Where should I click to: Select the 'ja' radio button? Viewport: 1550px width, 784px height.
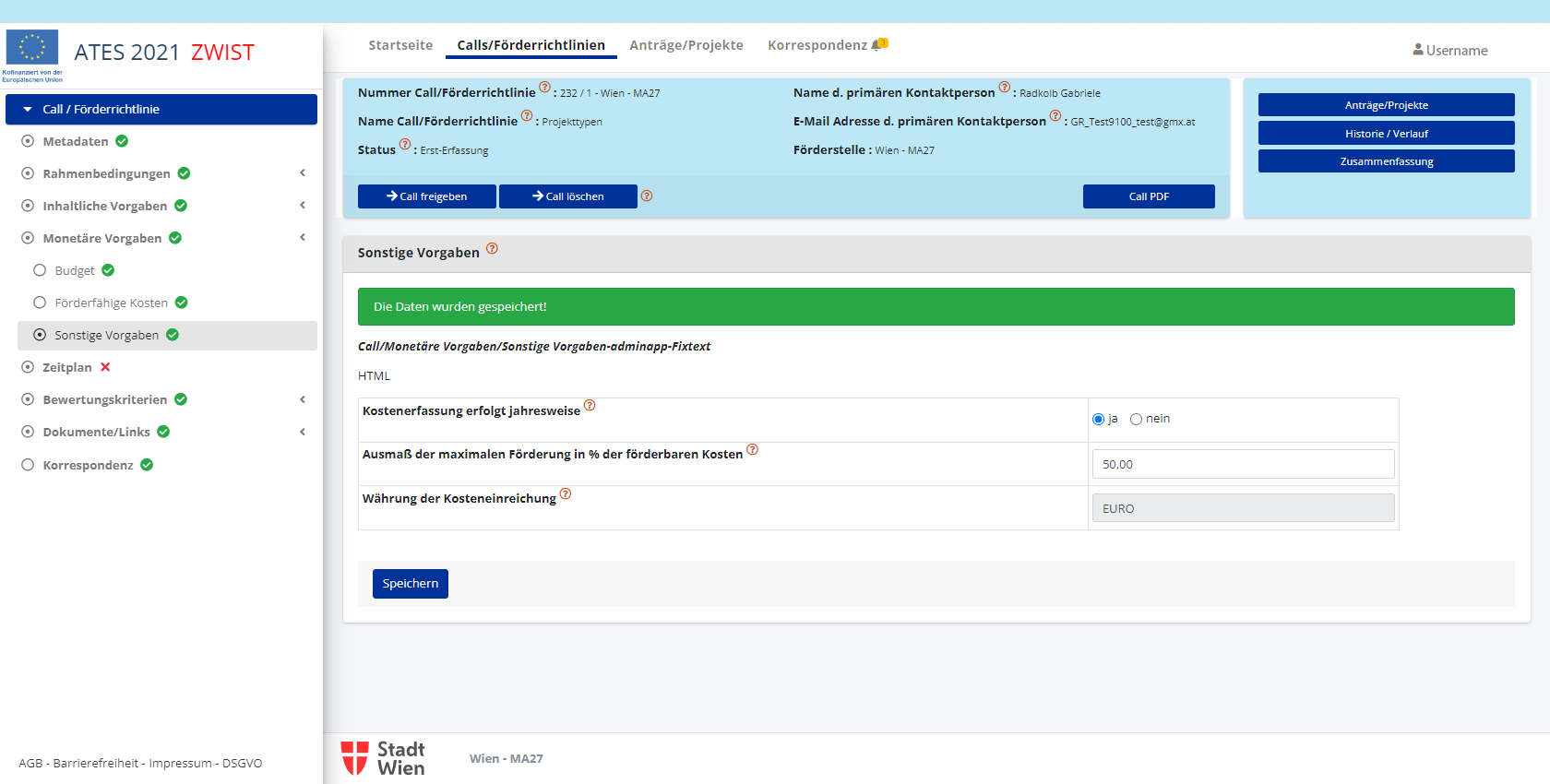click(1098, 419)
